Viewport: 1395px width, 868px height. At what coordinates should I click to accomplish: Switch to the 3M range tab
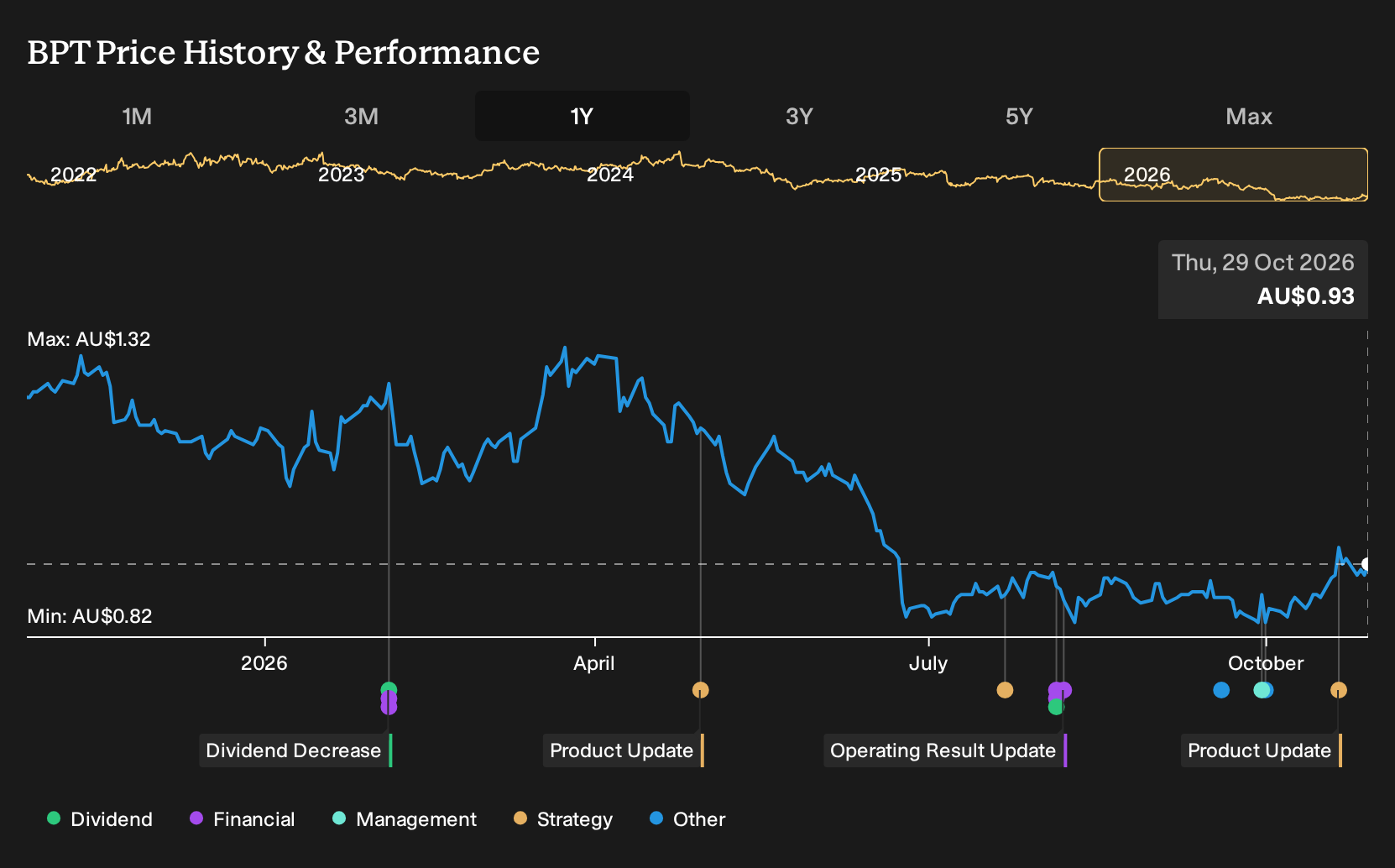361,116
